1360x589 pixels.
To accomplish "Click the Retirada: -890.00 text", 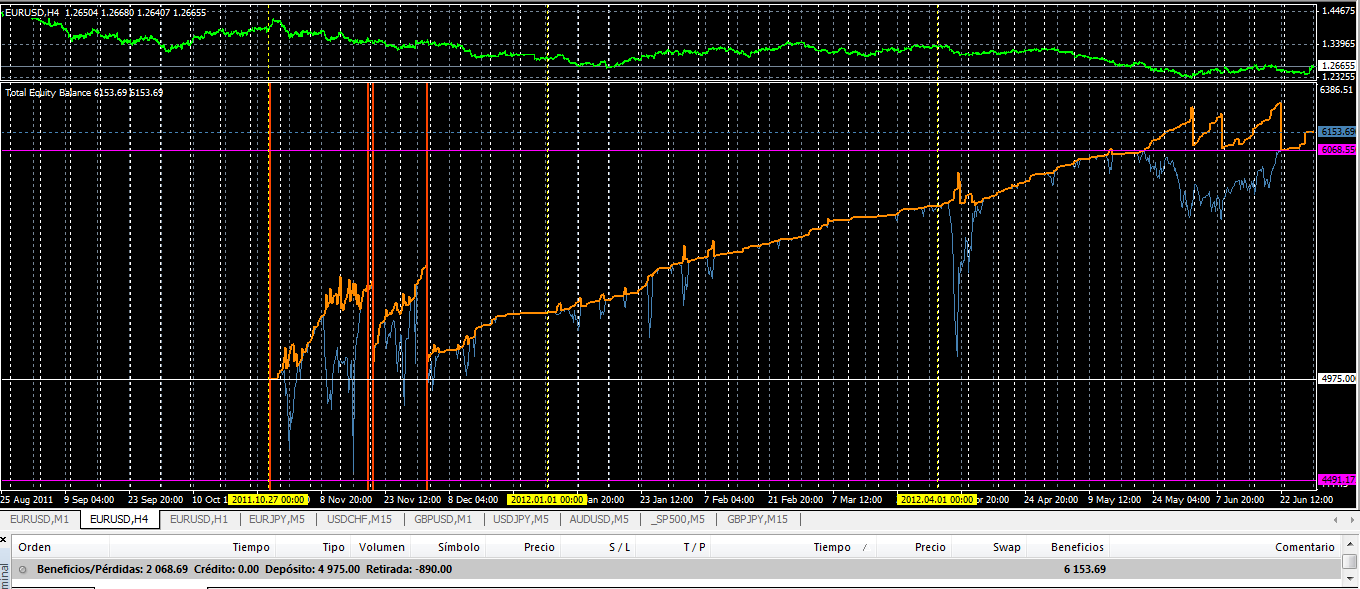I will tap(408, 569).
